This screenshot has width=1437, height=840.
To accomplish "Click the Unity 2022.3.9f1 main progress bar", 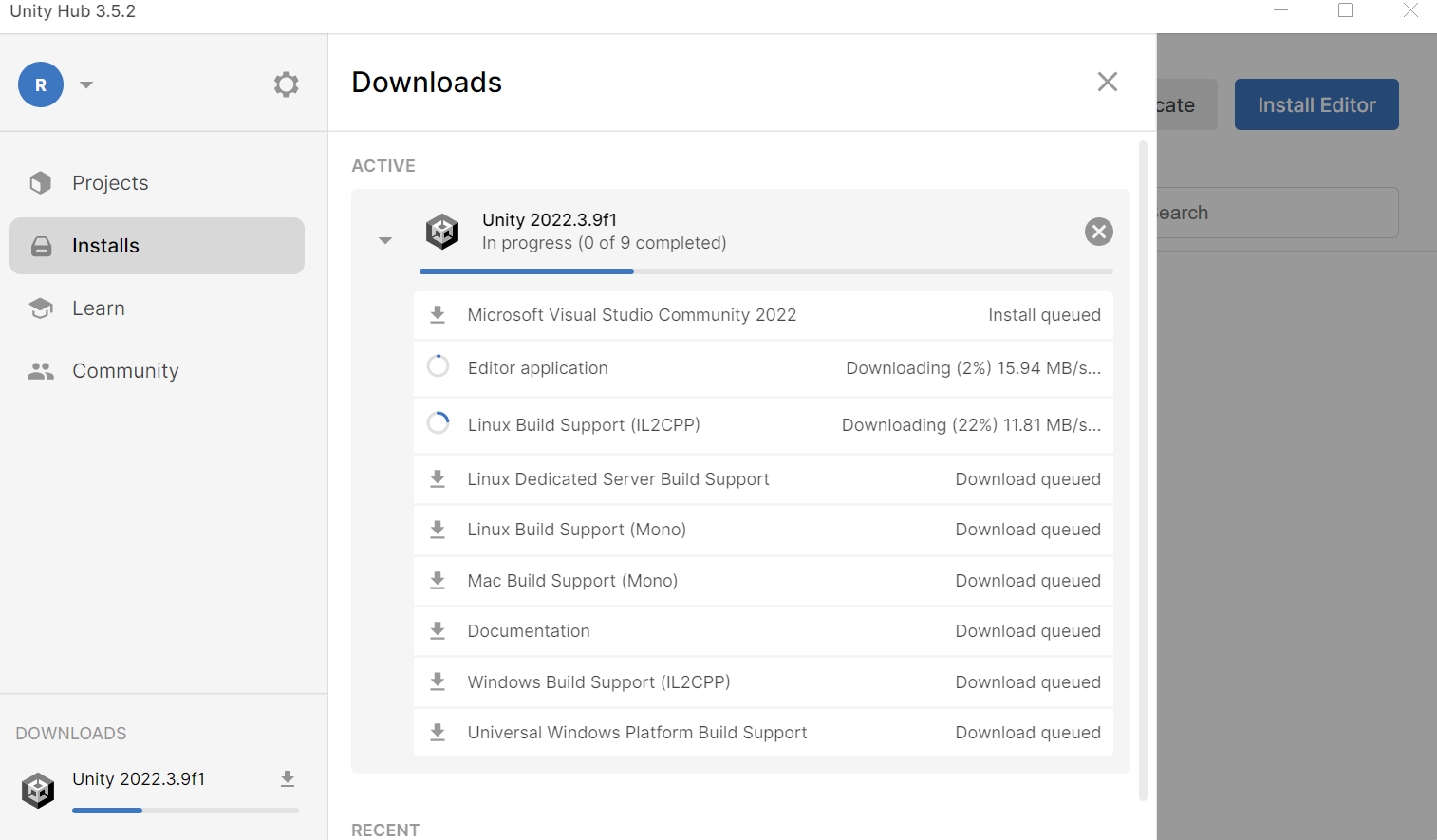I will pos(766,271).
